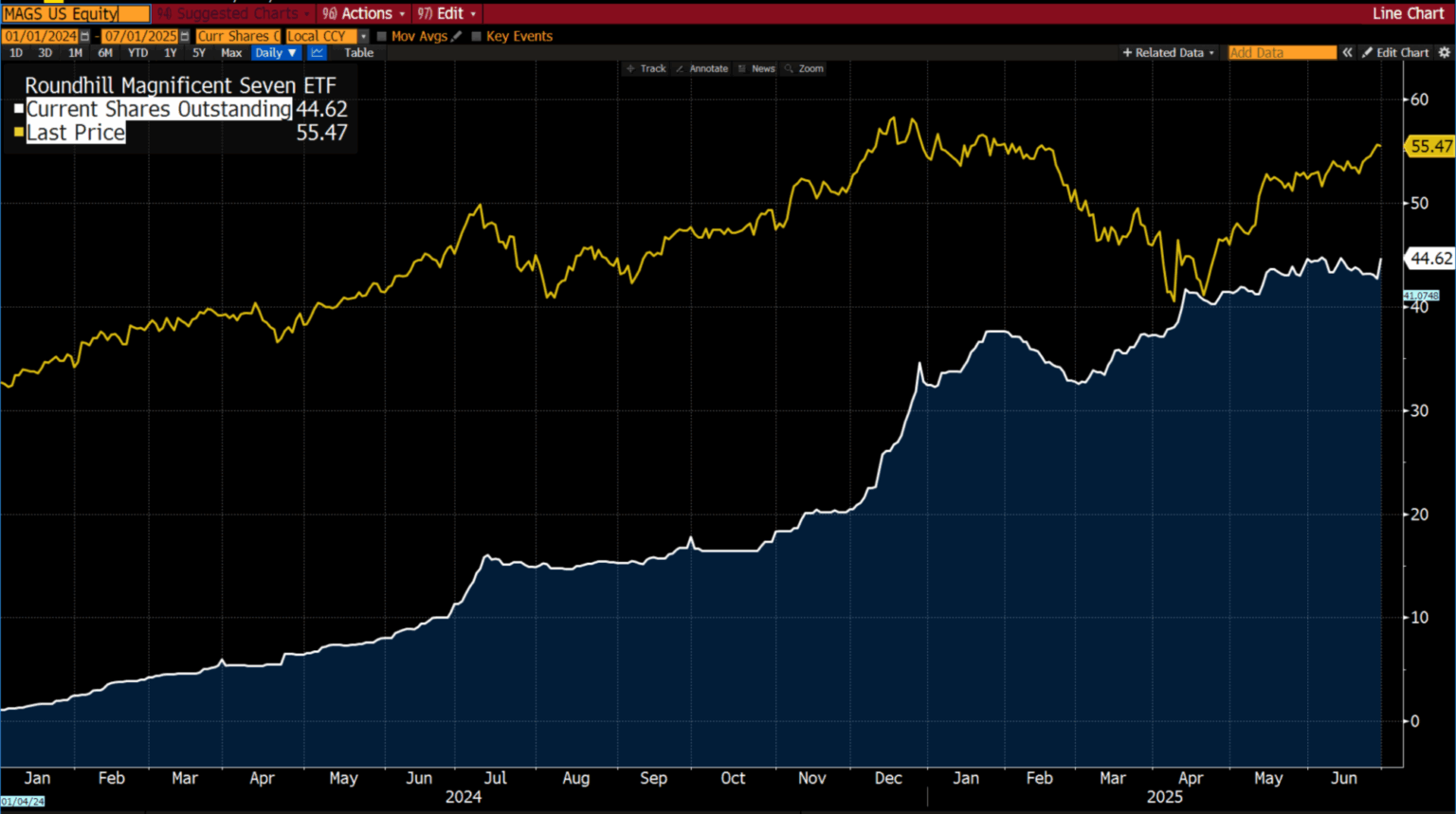Viewport: 1456px width, 814px height.
Task: Expand the Related Data dropdown
Action: (1168, 53)
